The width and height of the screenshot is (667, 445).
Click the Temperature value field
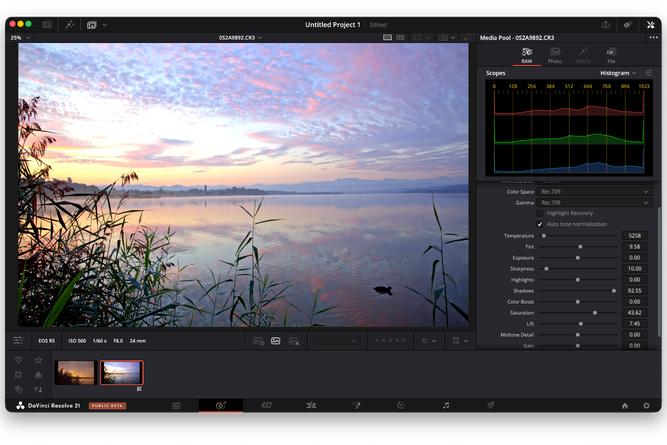[634, 236]
